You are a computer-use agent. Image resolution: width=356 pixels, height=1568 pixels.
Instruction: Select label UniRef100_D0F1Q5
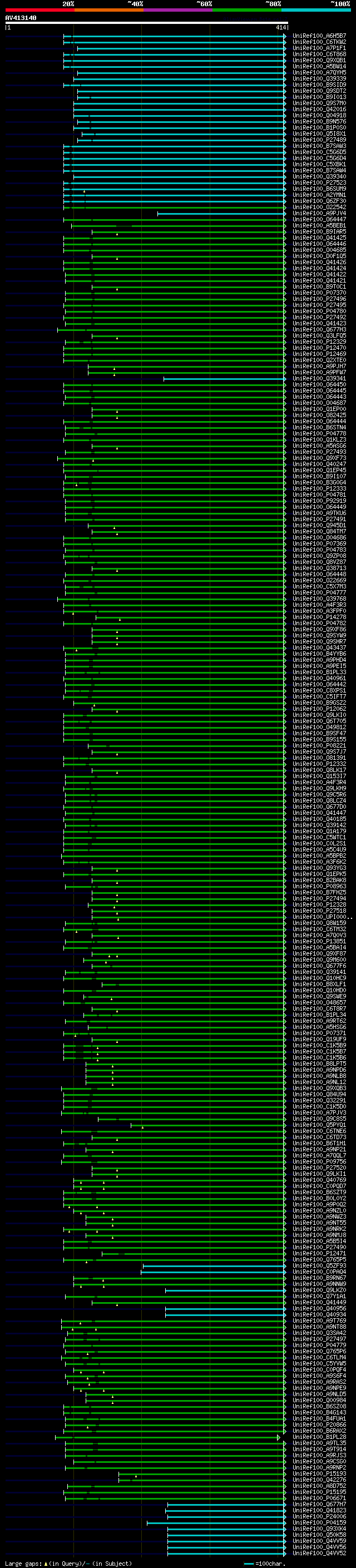pos(319,256)
